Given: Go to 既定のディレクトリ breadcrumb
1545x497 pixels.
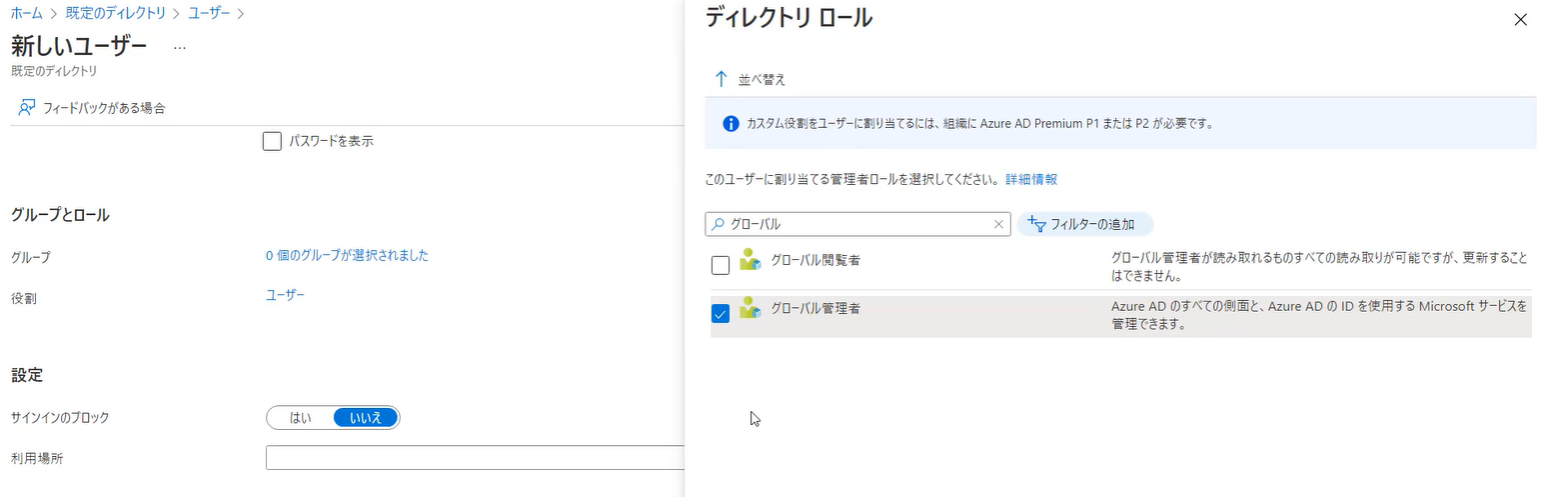Looking at the screenshot, I should pos(115,13).
